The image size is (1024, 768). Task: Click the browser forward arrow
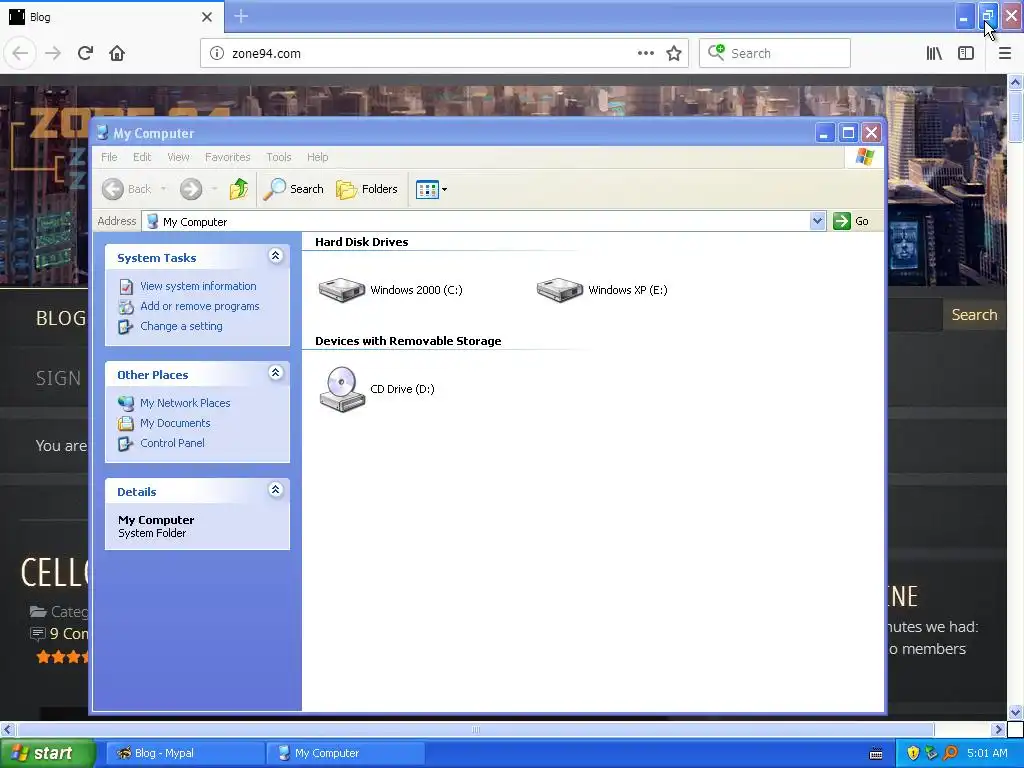[x=53, y=54]
